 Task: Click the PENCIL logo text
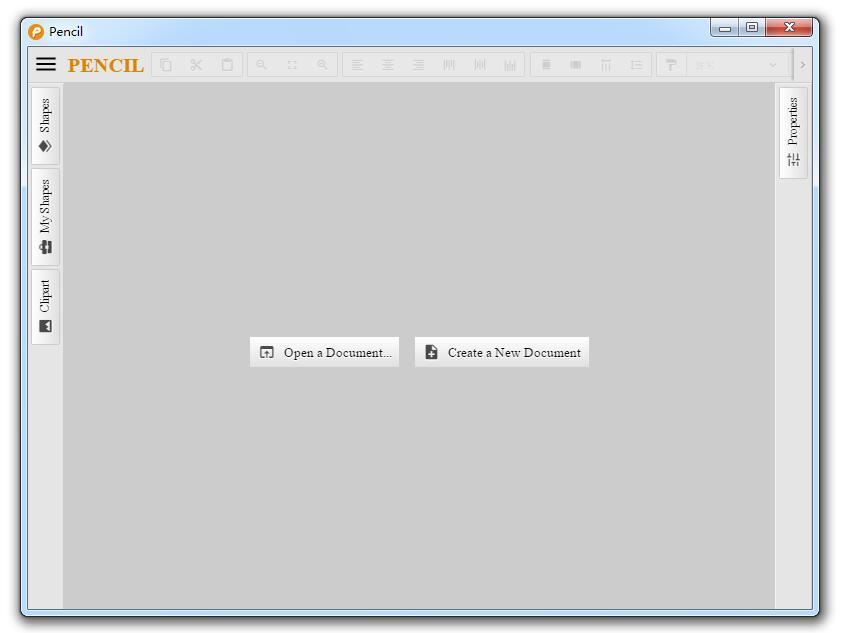click(x=105, y=65)
